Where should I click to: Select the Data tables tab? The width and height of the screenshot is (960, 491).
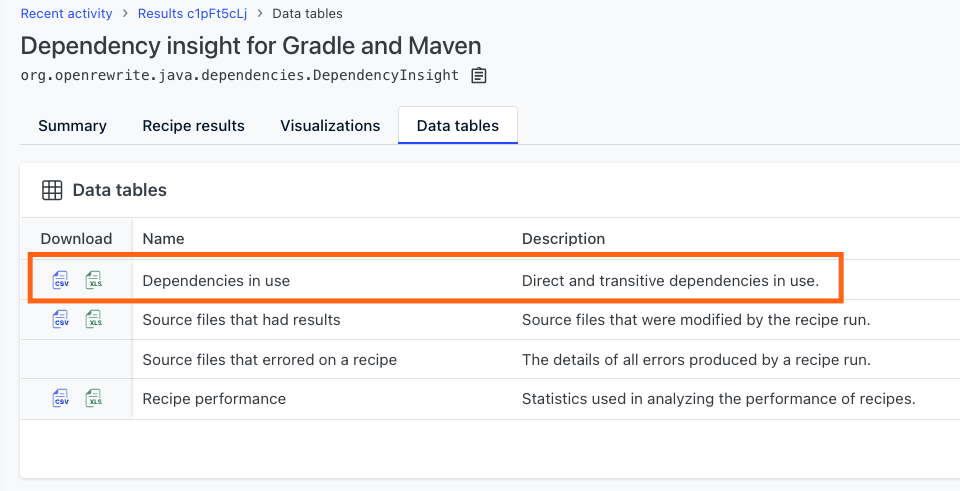(458, 126)
